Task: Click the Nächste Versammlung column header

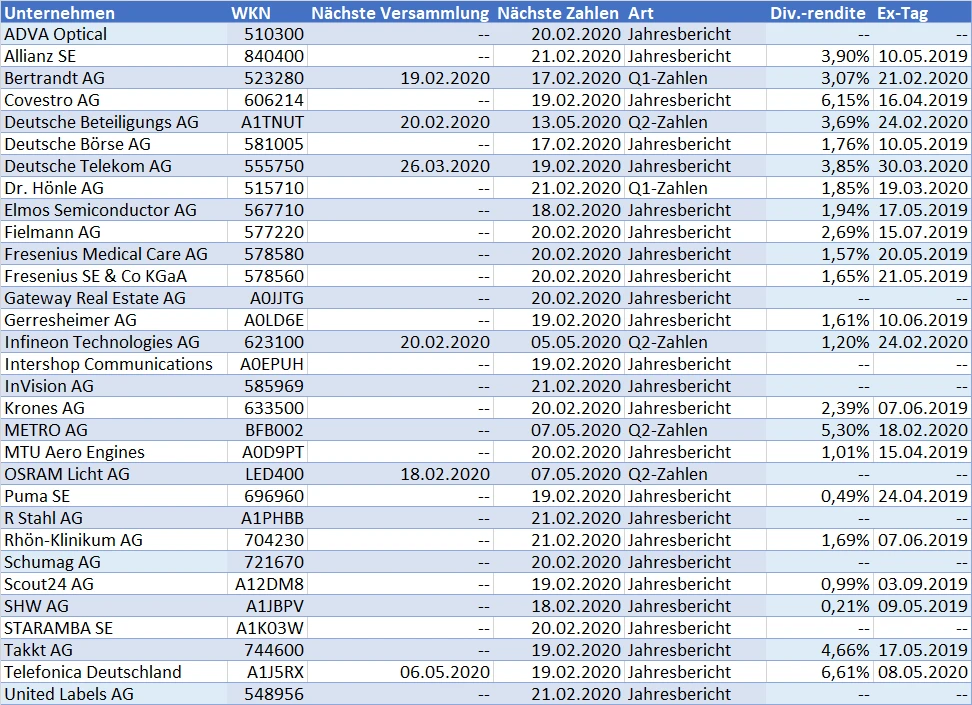Action: click(400, 13)
